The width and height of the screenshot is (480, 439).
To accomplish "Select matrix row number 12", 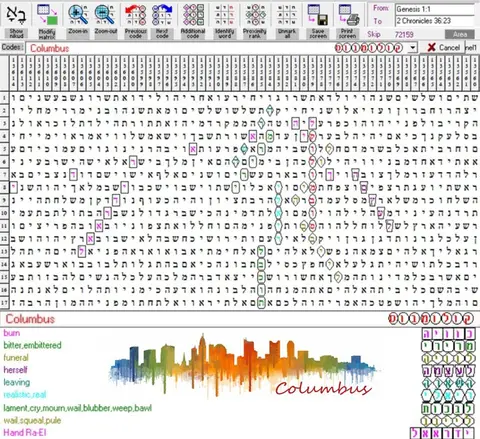I will pyautogui.click(x=4, y=239).
